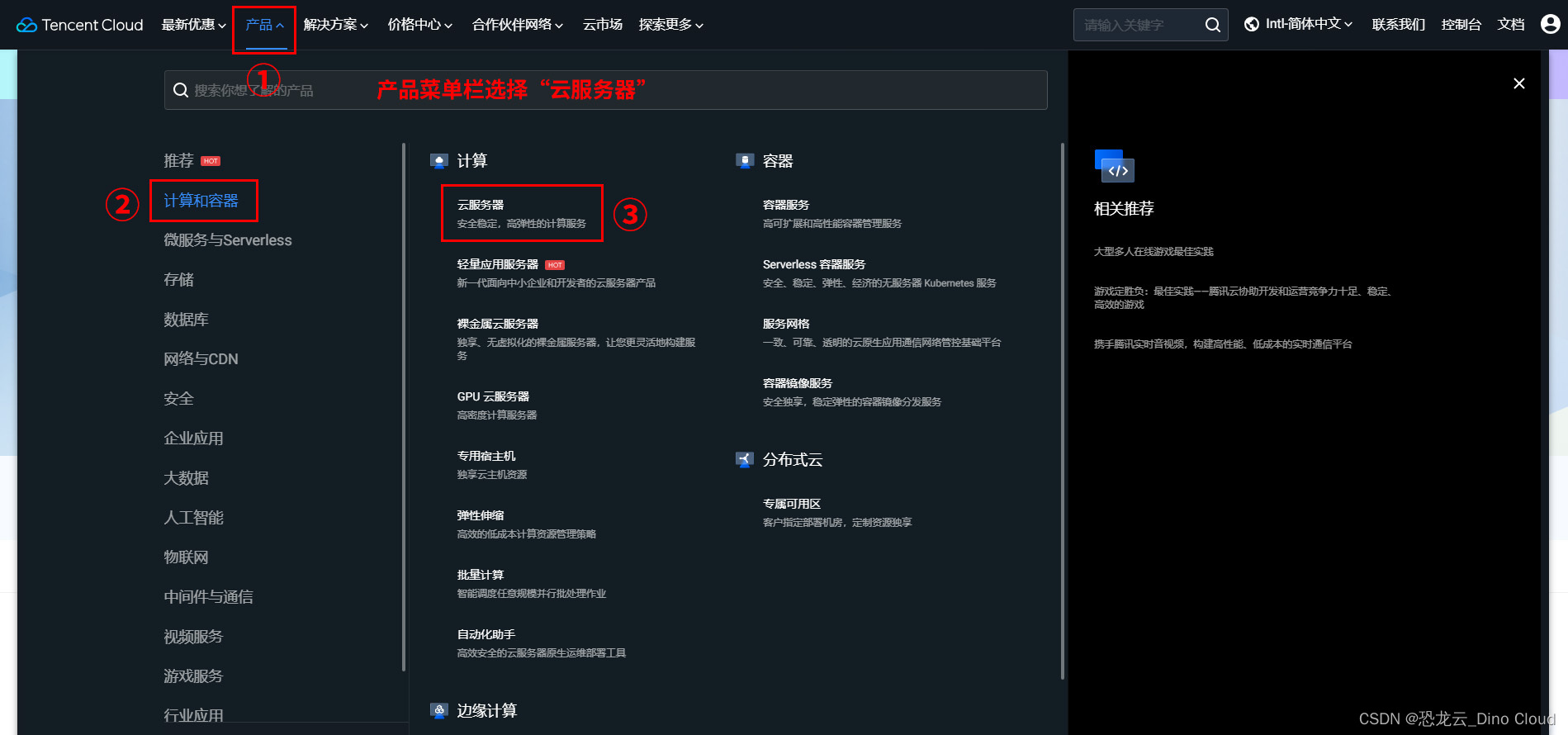
Task: Open the 服务网格 product
Action: (786, 324)
